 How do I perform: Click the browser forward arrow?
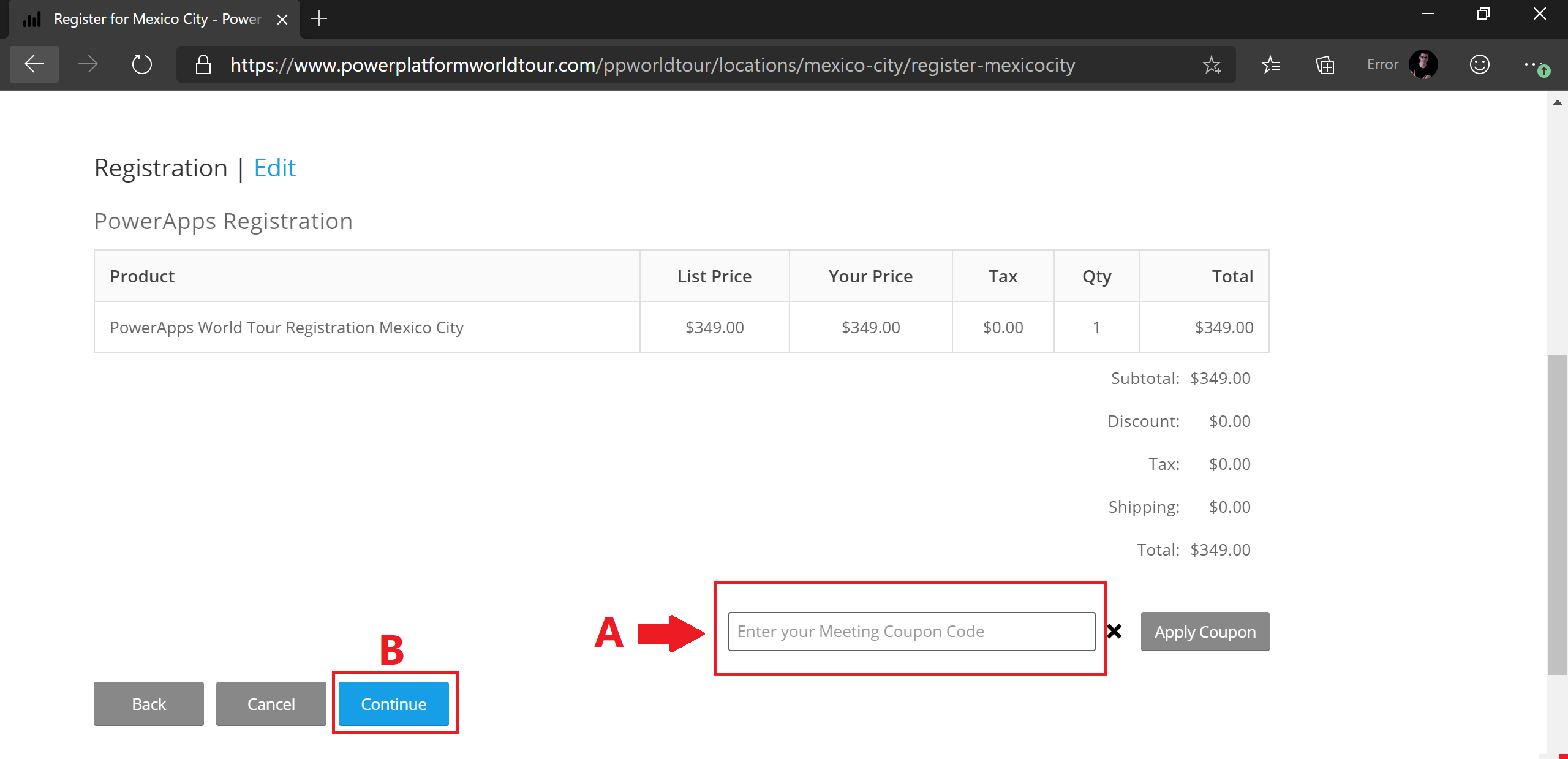pos(88,64)
